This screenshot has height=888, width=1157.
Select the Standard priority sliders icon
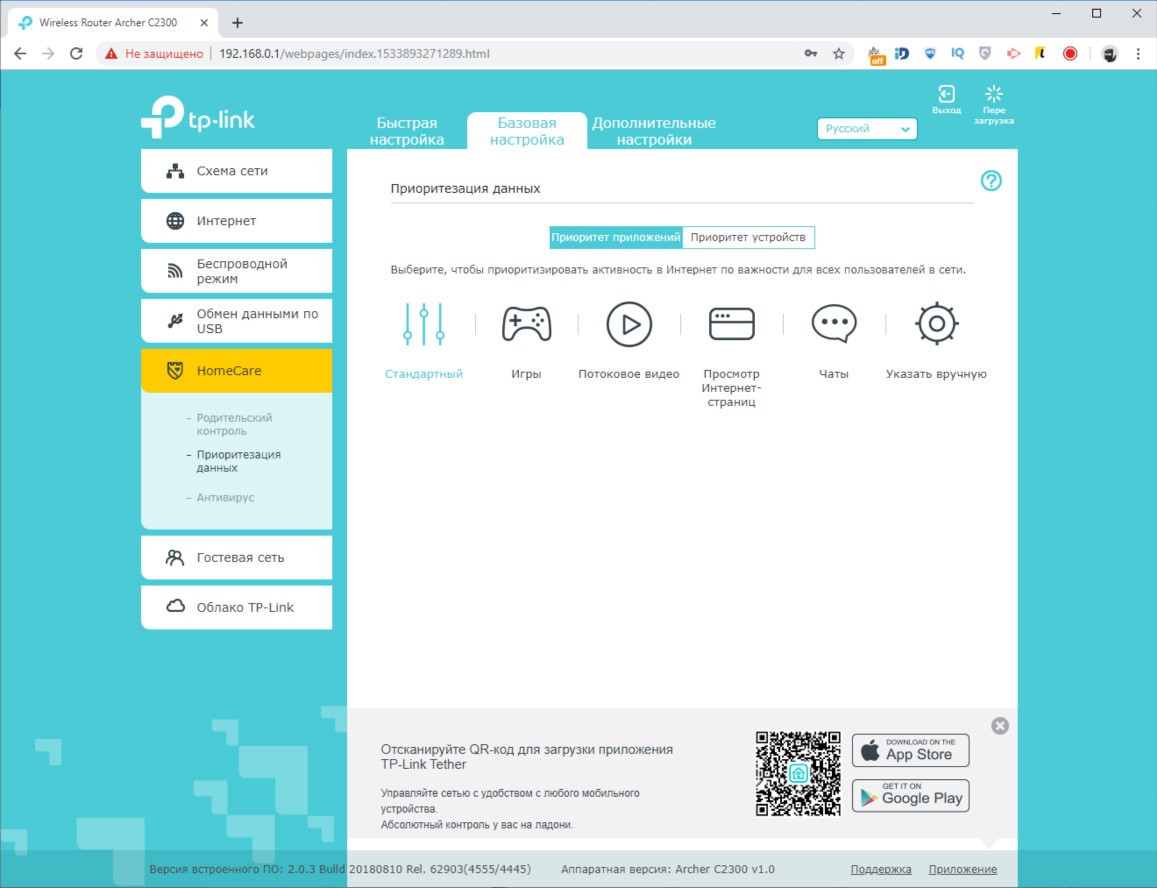click(x=424, y=324)
